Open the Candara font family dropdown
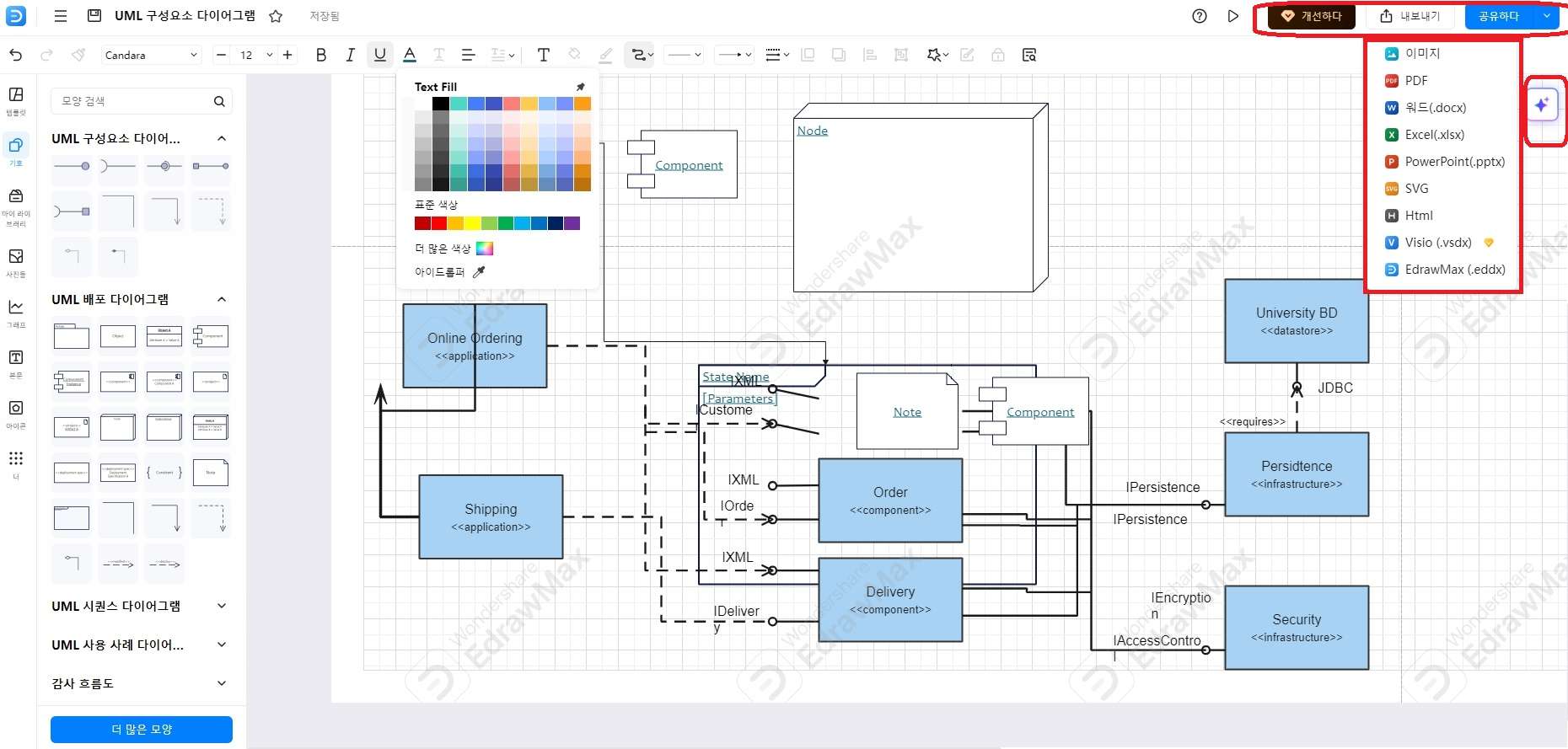Image resolution: width=1568 pixels, height=749 pixels. [151, 55]
